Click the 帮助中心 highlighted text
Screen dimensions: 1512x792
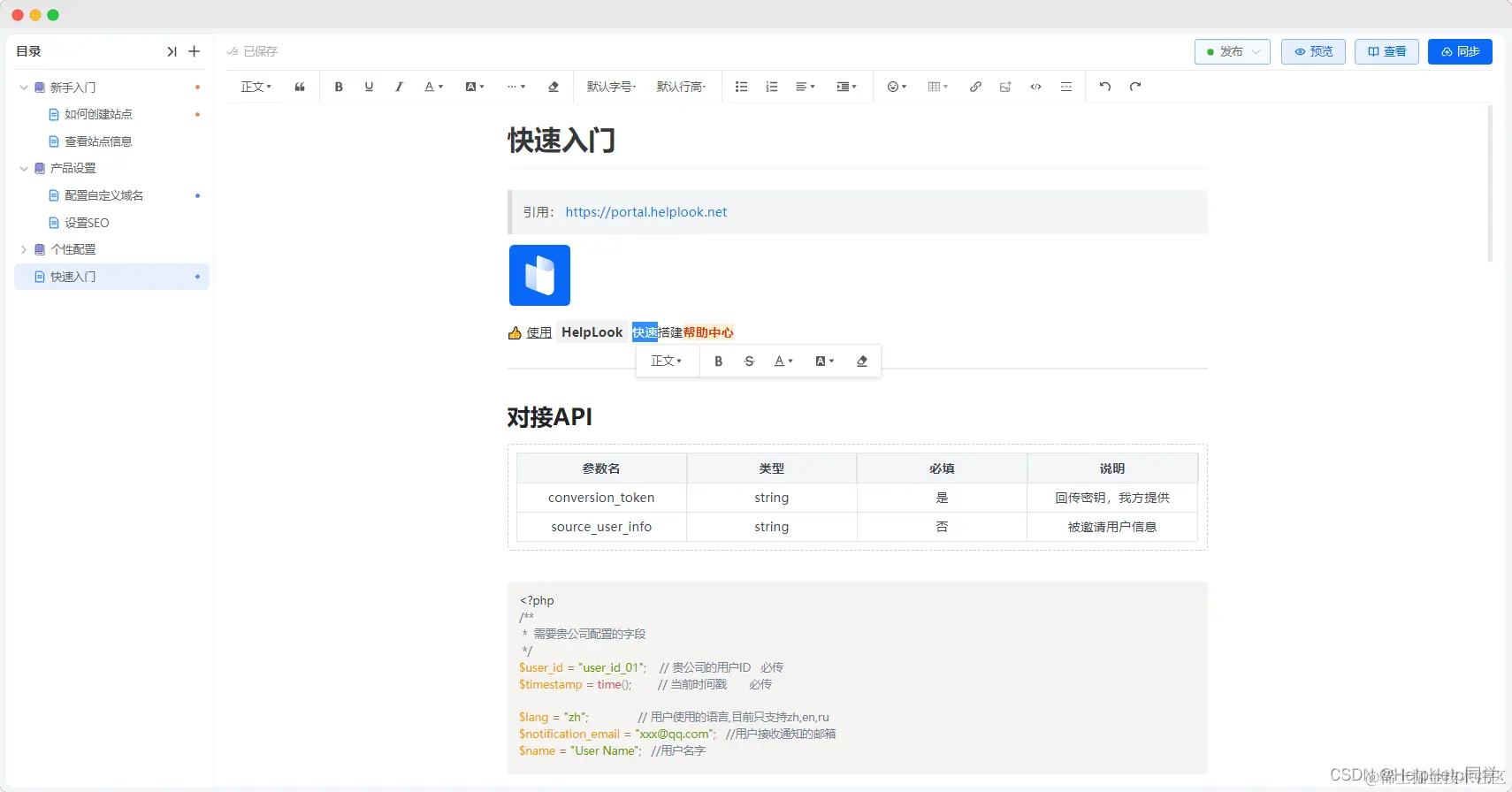[708, 332]
